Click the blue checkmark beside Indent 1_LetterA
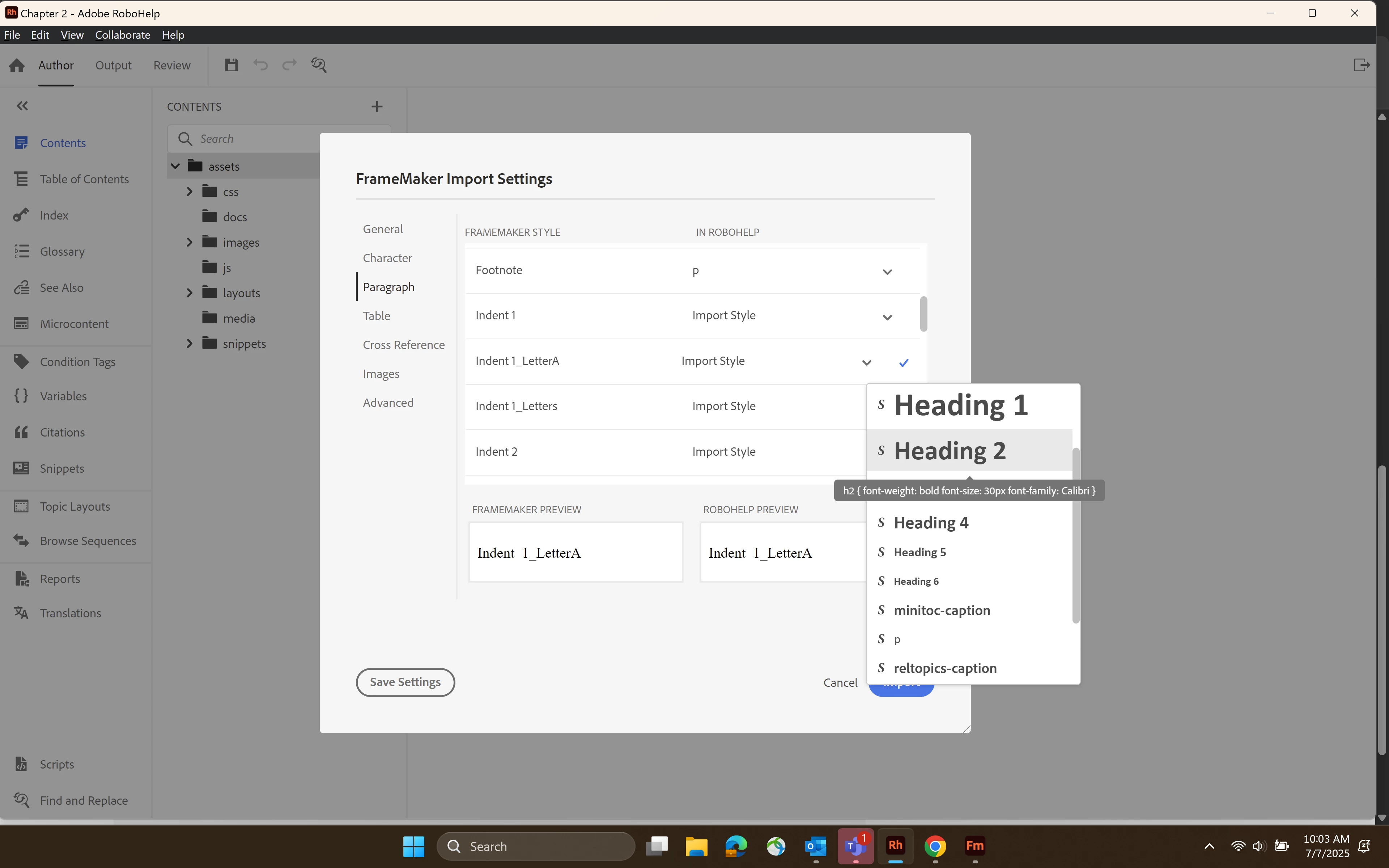The height and width of the screenshot is (868, 1389). point(904,362)
